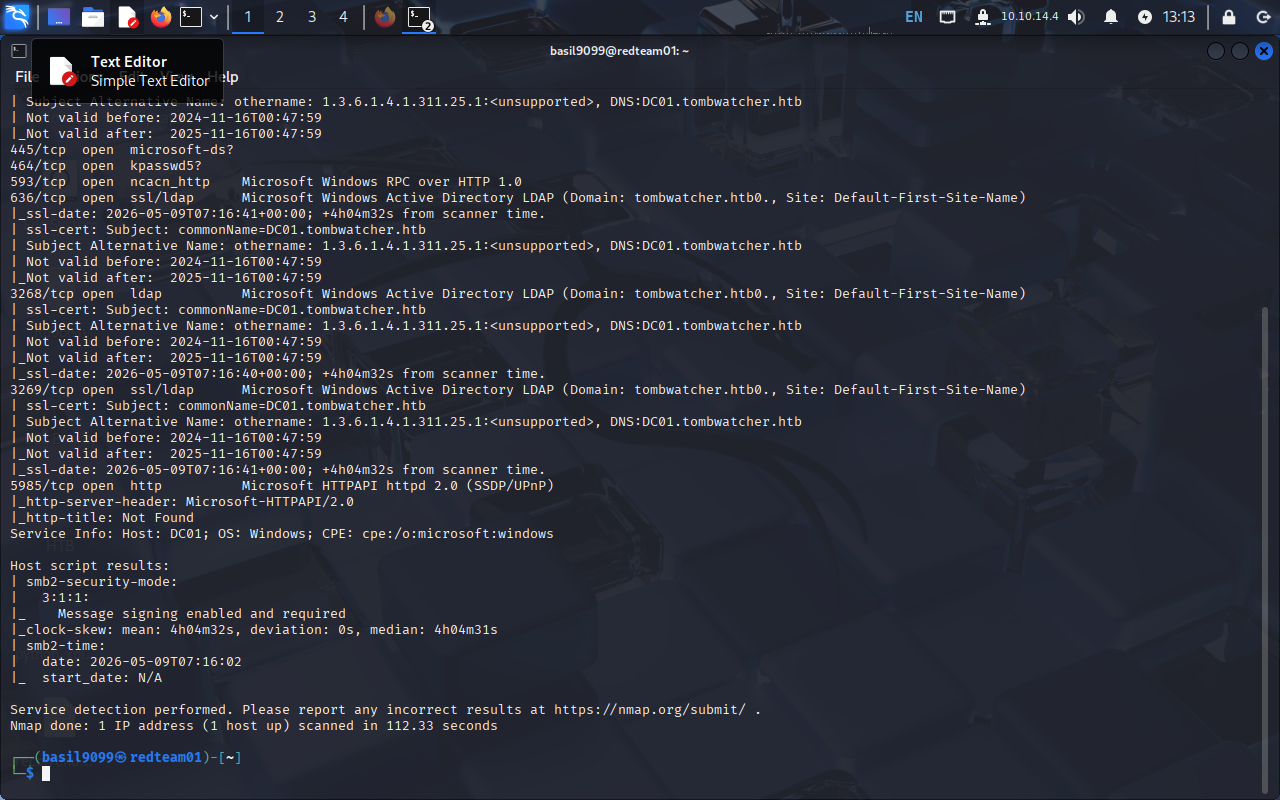Select the running terminal task with the 2 badge
Image resolution: width=1280 pixels, height=800 pixels.
point(420,17)
